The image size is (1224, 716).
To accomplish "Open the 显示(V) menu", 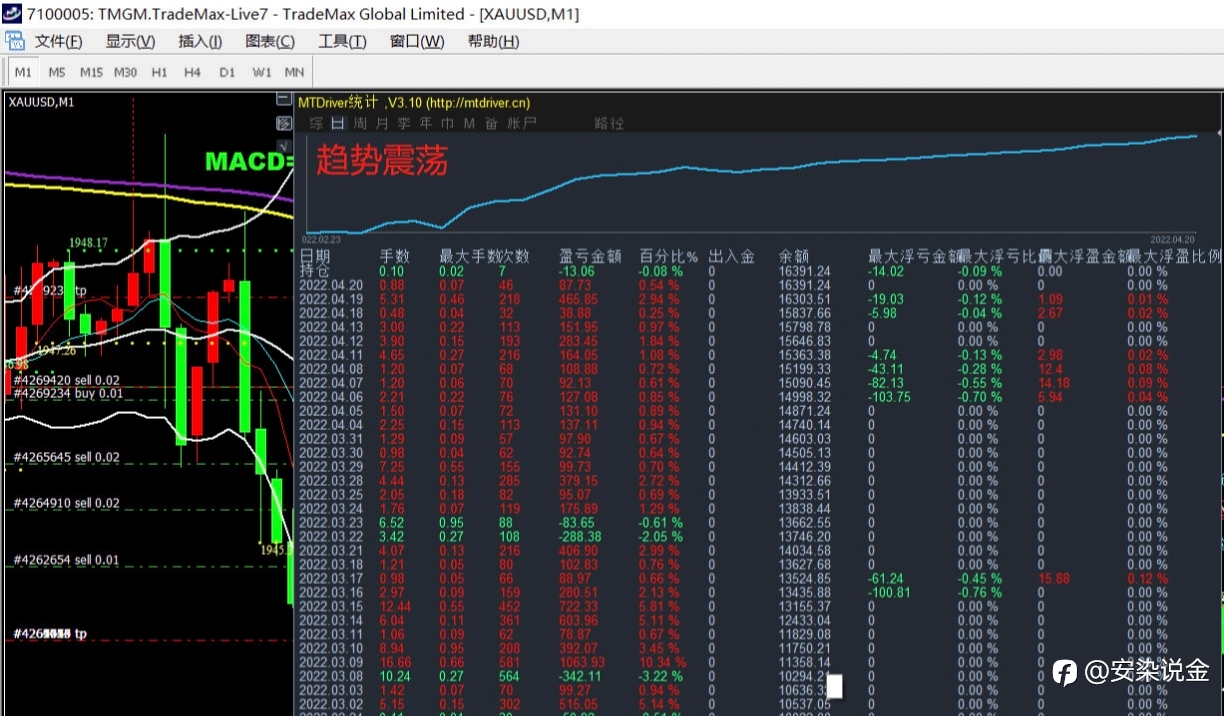I will 130,41.
